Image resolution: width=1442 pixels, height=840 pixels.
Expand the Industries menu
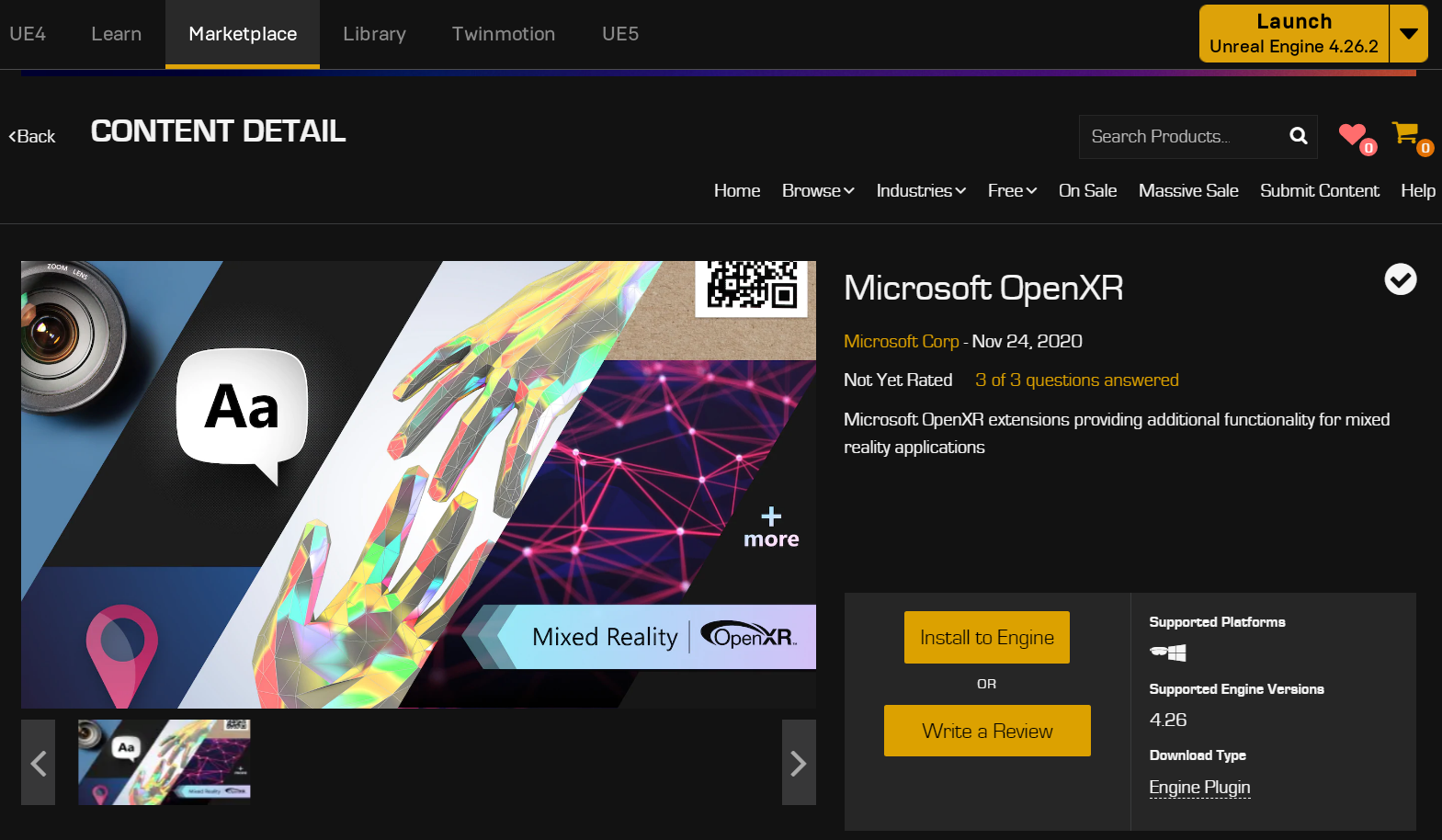click(921, 191)
